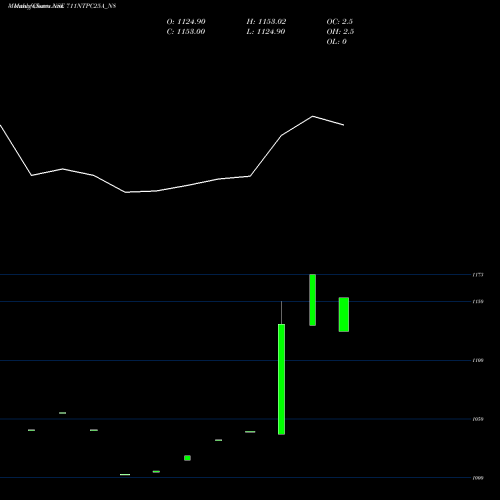Viewport: 500px width, 500px height.
Task: Click the 1173 price axis label
Action: click(x=478, y=275)
